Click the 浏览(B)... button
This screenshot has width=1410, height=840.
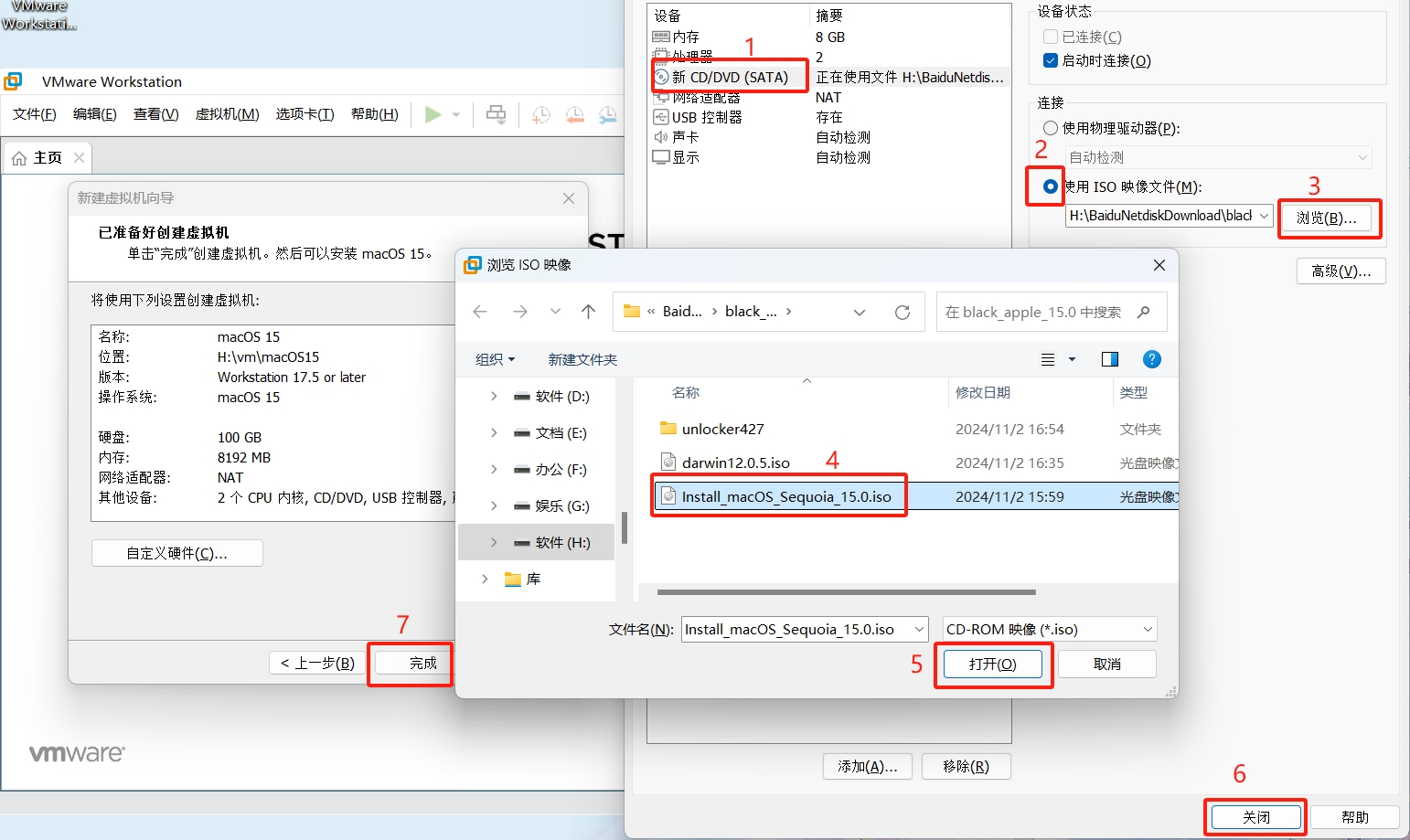tap(1326, 218)
